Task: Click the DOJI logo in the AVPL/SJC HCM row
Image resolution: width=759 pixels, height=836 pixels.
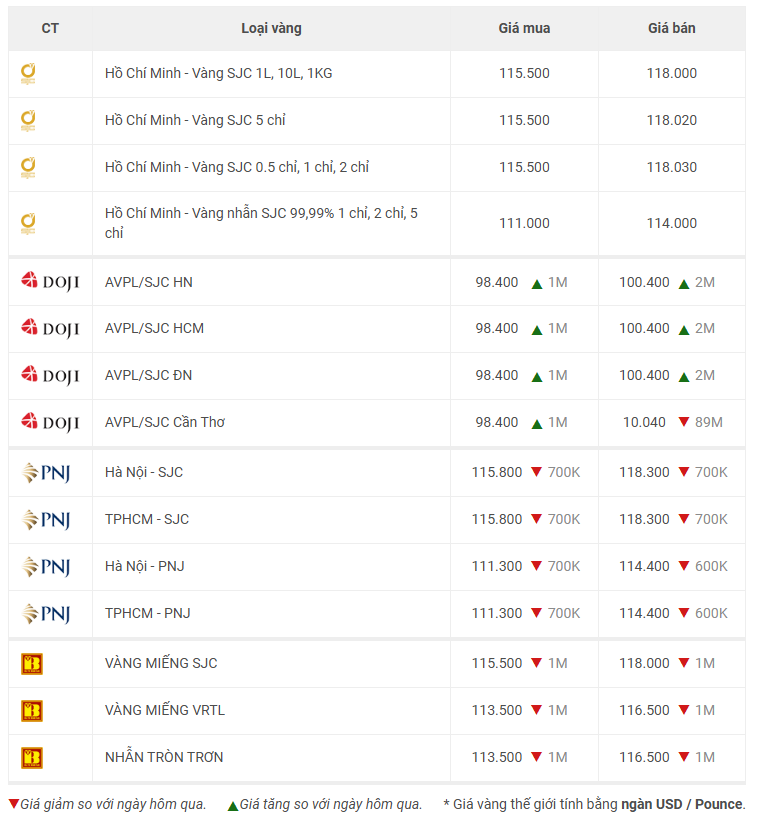Action: (50, 328)
